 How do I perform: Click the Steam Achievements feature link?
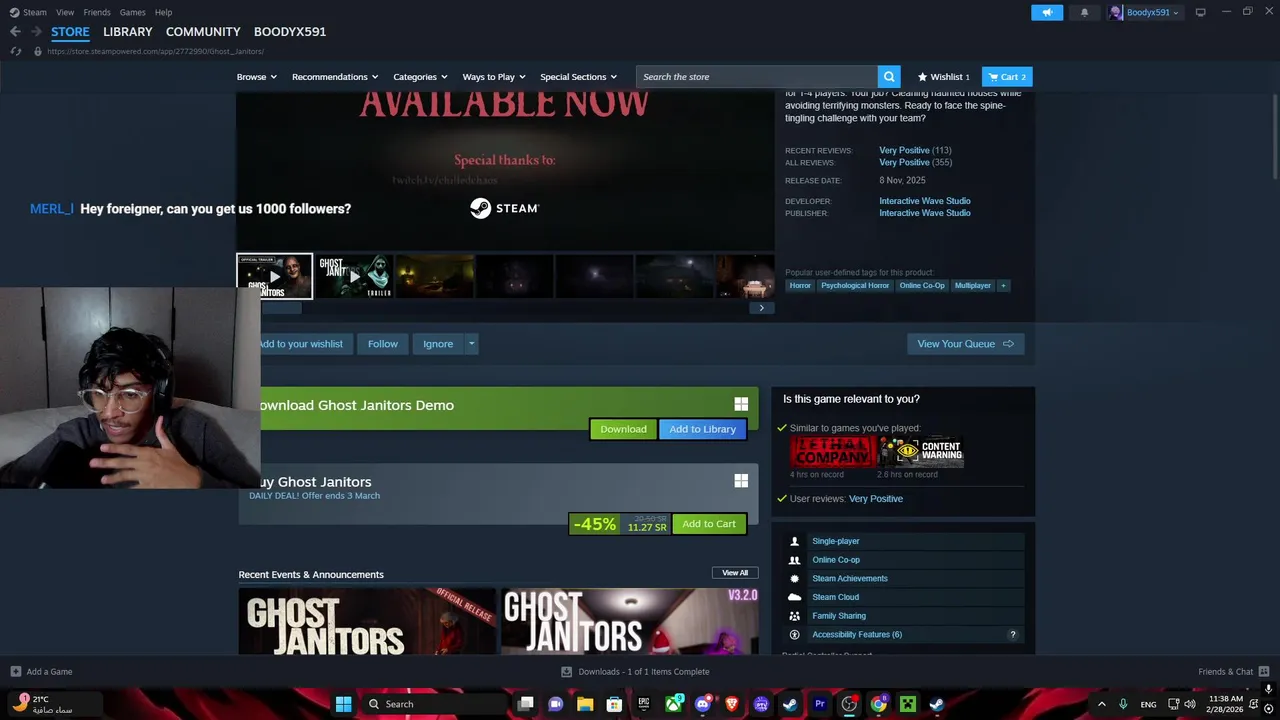point(850,579)
